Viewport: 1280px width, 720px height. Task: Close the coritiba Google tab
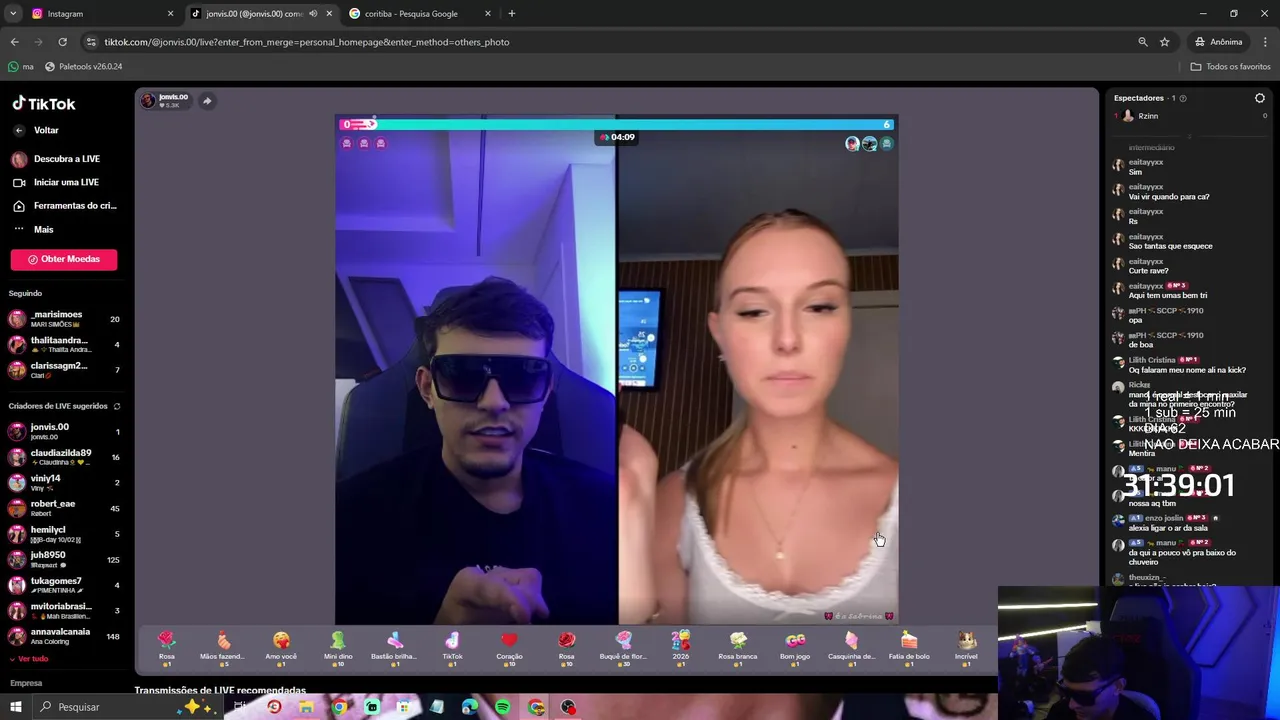[x=488, y=14]
